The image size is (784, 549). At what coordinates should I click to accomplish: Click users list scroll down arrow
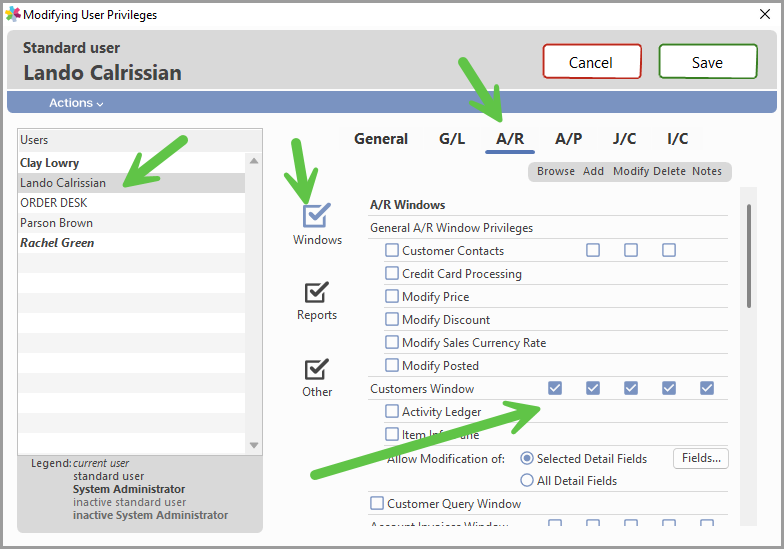(254, 445)
